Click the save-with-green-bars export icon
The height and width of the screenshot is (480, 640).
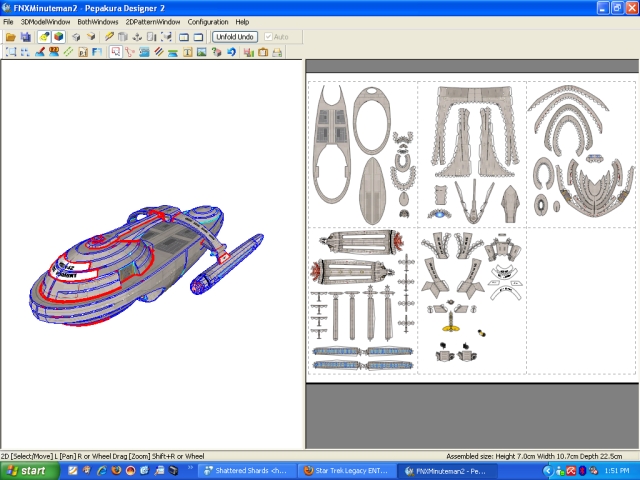[x=249, y=52]
